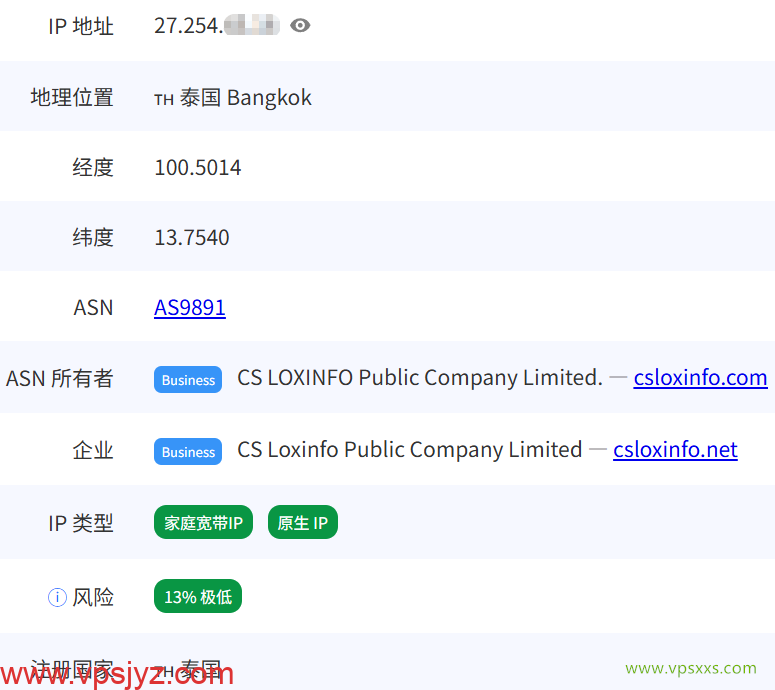Click the 风险 label
The height and width of the screenshot is (690, 775).
click(93, 597)
